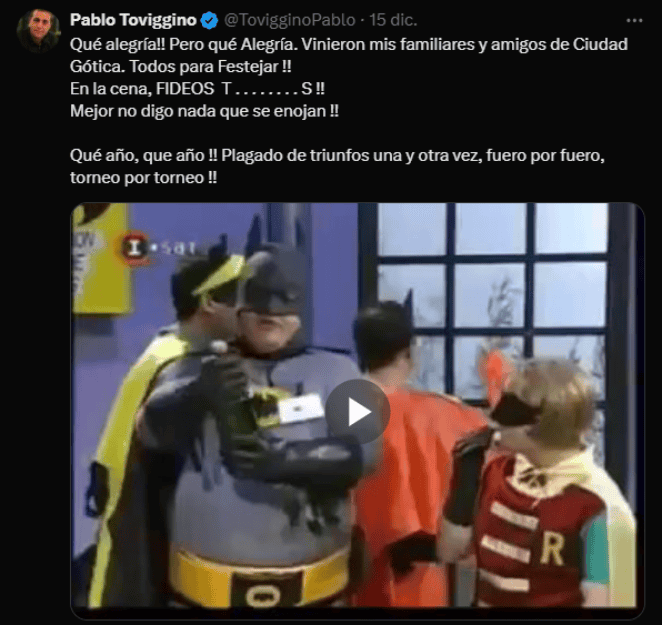Click the 'FIDEOS T........S' text line
The width and height of the screenshot is (662, 625).
click(198, 89)
